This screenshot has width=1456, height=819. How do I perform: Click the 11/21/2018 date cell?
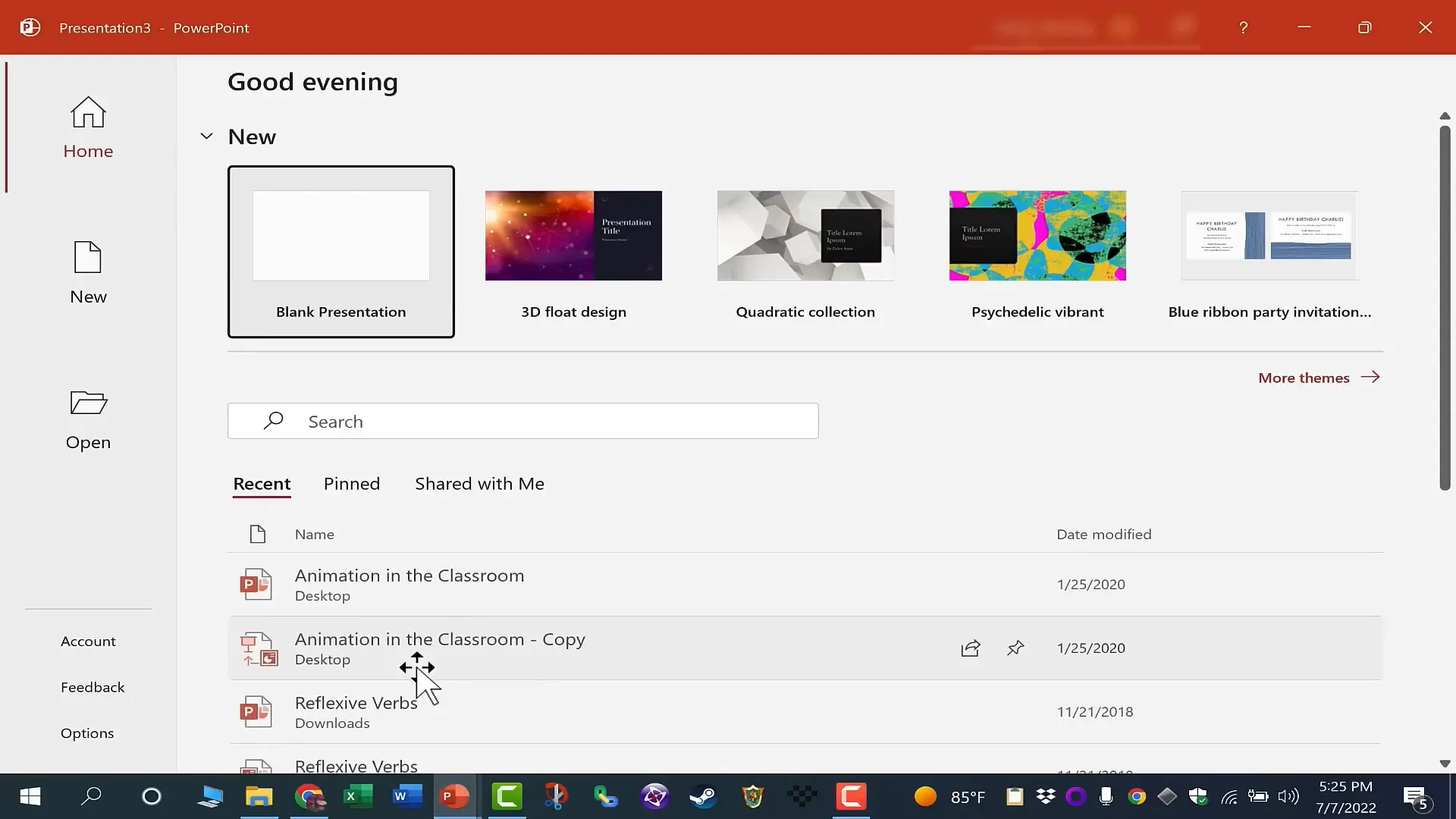click(x=1095, y=712)
